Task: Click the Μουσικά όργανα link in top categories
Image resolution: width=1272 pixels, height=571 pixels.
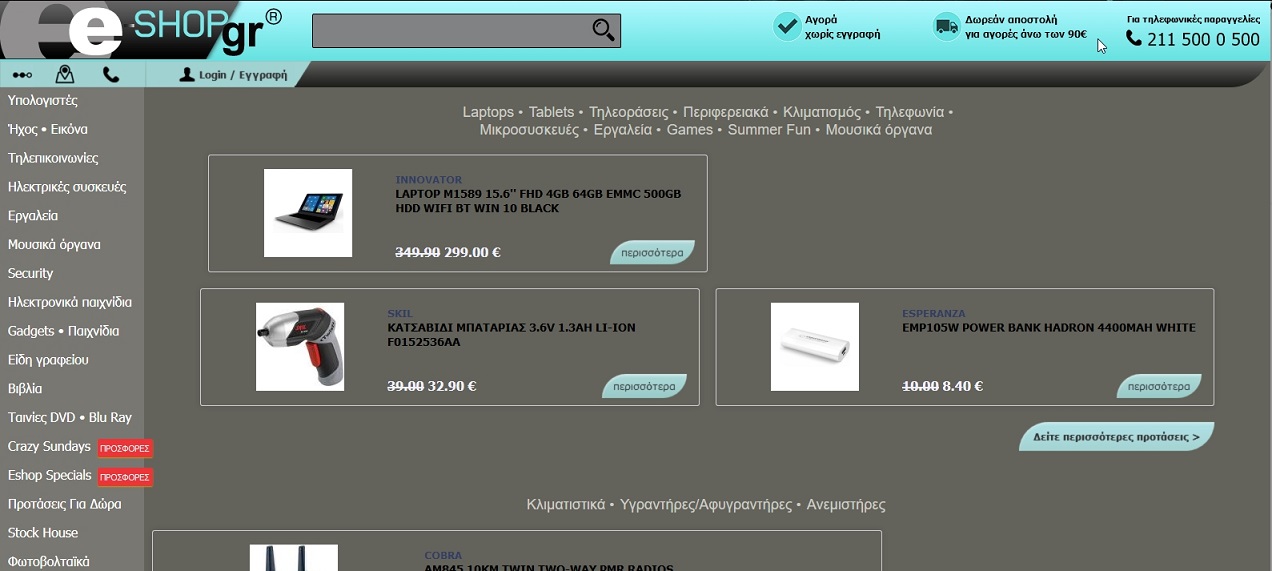Action: (x=879, y=130)
